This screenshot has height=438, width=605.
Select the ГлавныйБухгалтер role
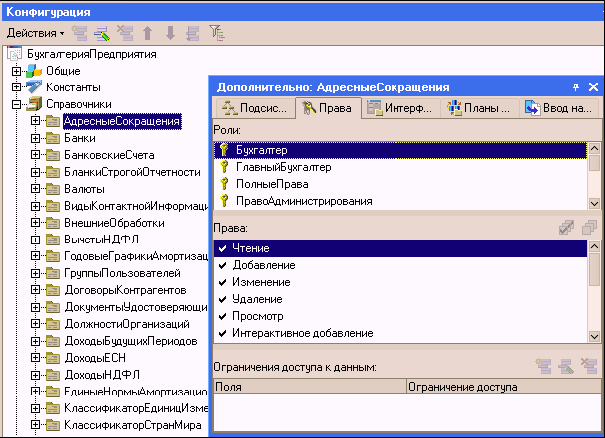[x=284, y=167]
